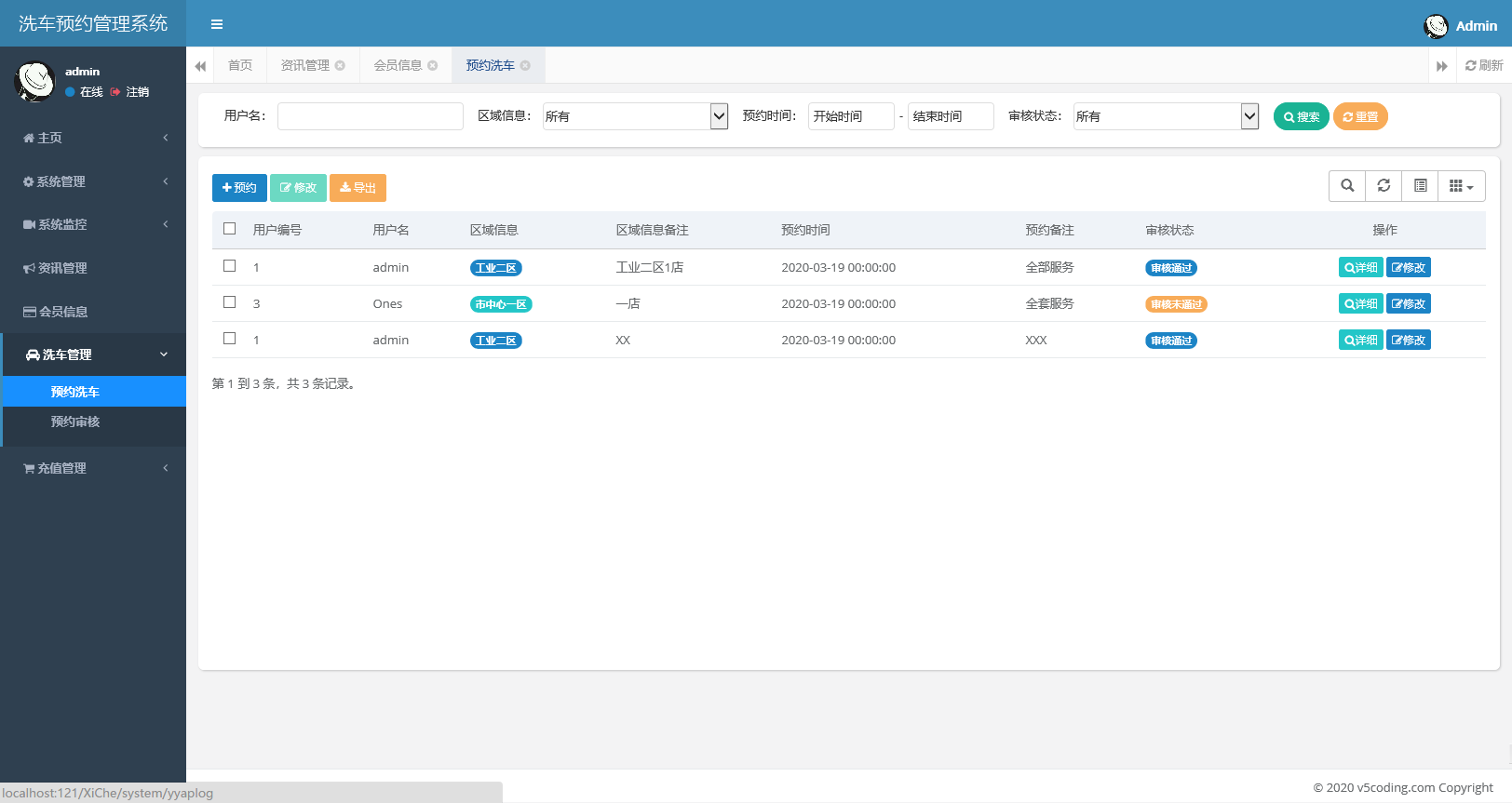This screenshot has width=1512, height=803.
Task: Click the 在线 status indicator
Action: pos(84,92)
